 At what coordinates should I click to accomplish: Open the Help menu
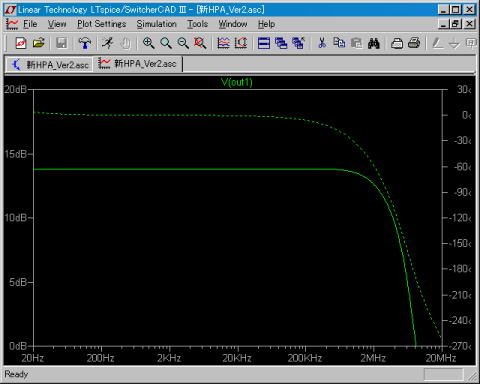pyautogui.click(x=266, y=24)
